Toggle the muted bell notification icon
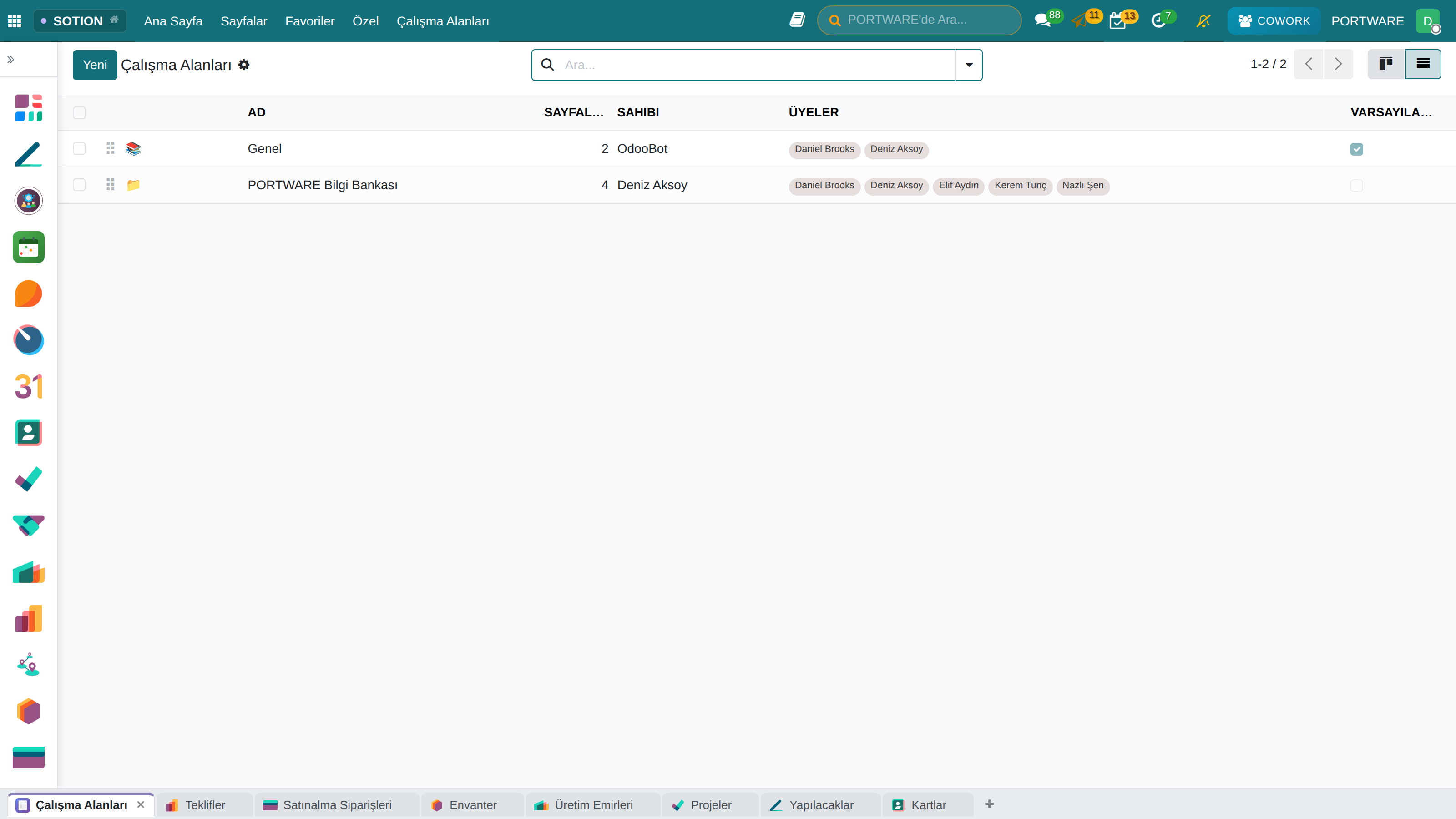The height and width of the screenshot is (819, 1456). [1203, 21]
